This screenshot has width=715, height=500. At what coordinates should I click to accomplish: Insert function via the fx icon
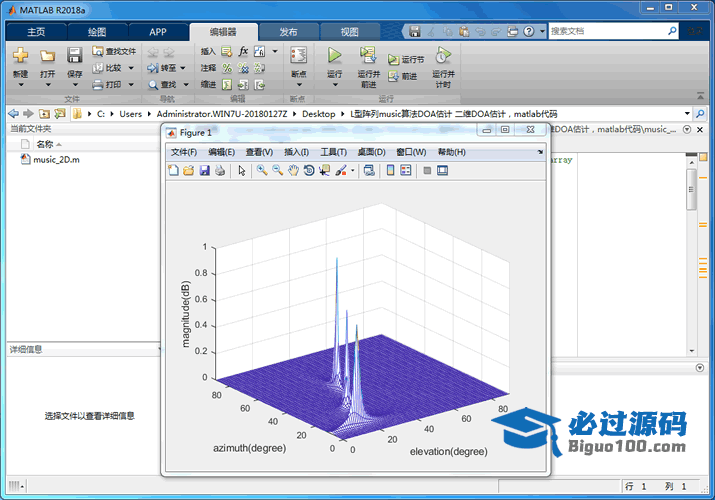pyautogui.click(x=243, y=51)
